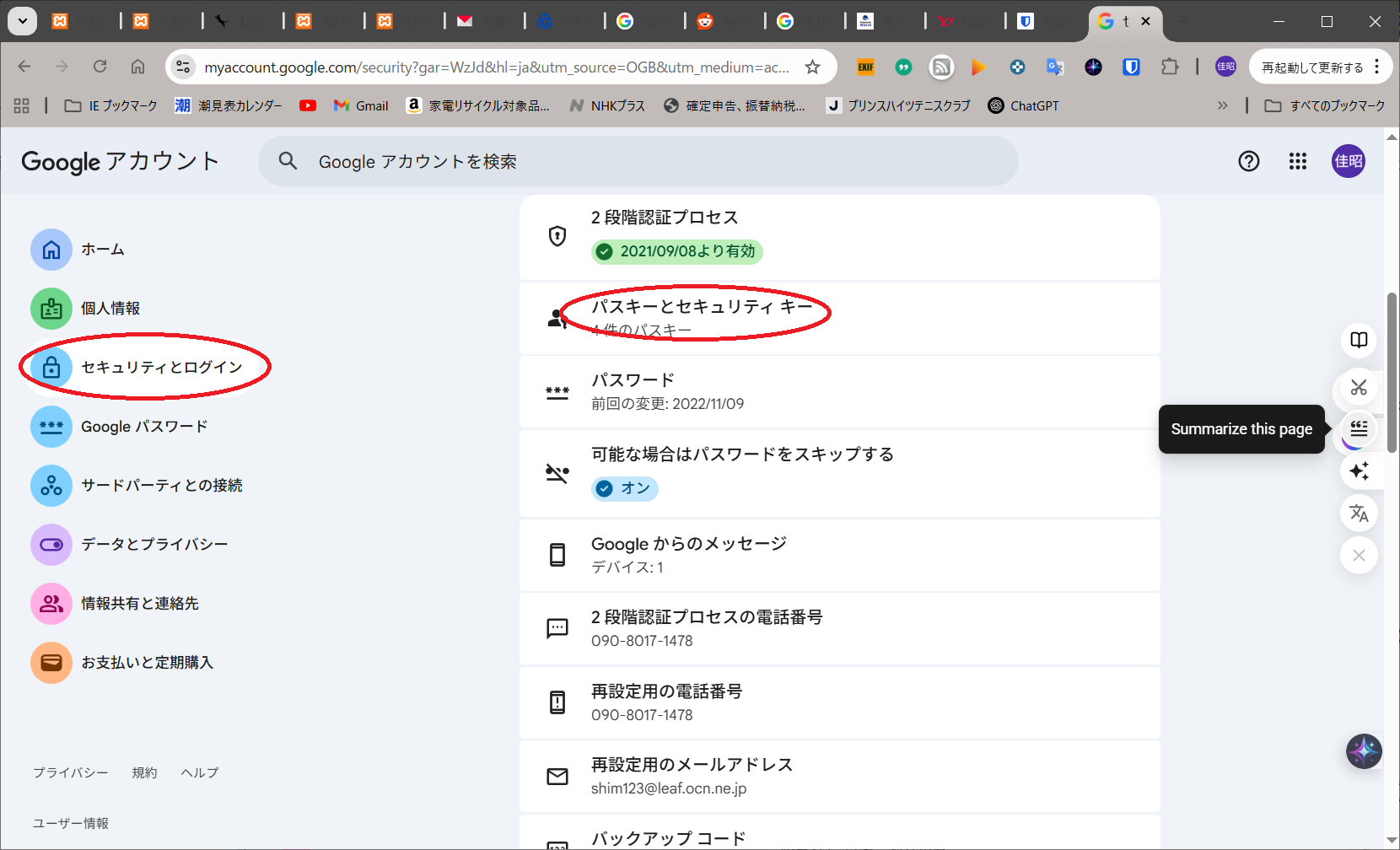
Task: Close the floating side toolbar with X
Action: click(1359, 555)
